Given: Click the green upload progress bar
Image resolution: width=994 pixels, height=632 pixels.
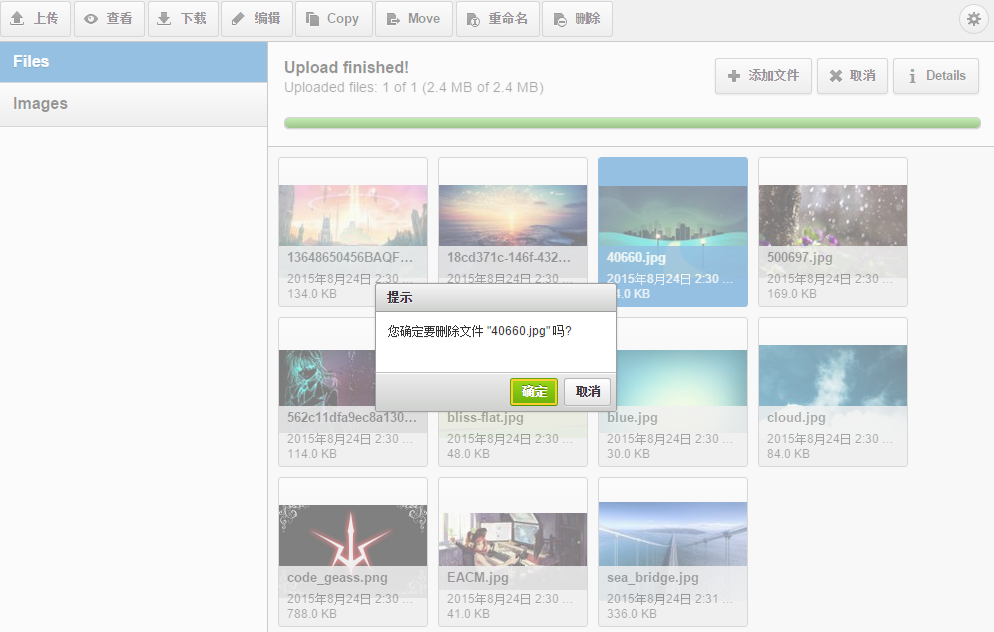Looking at the screenshot, I should [633, 121].
